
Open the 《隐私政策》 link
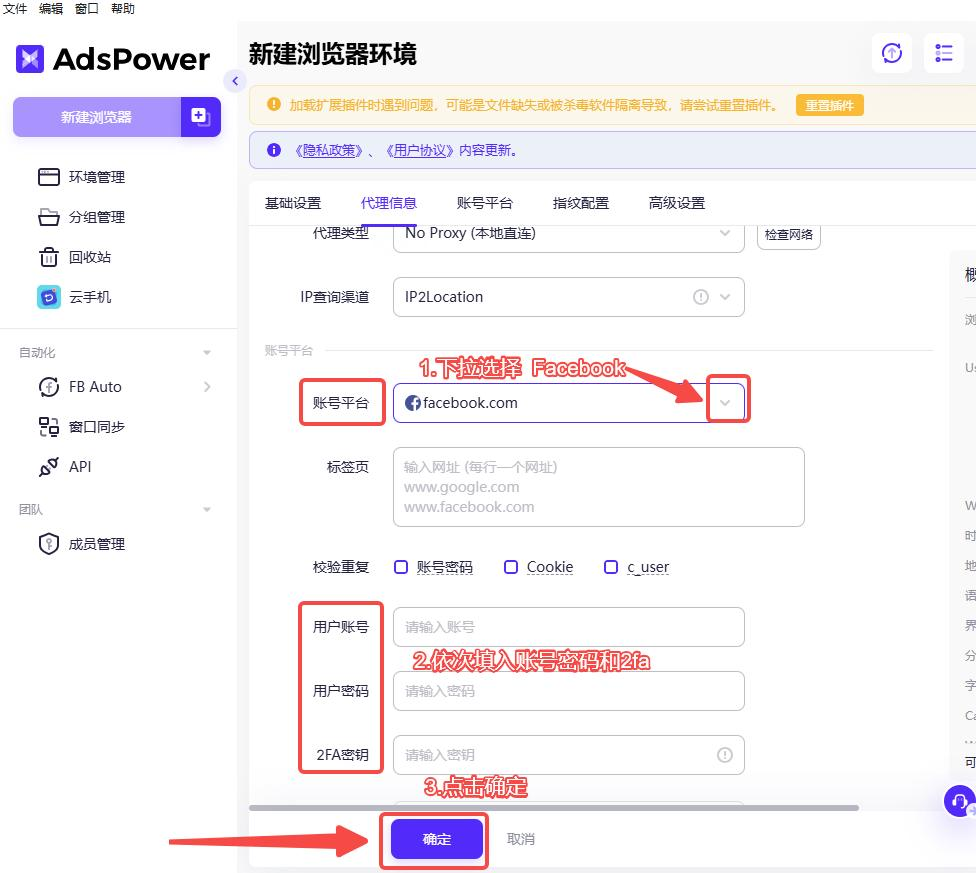[328, 150]
